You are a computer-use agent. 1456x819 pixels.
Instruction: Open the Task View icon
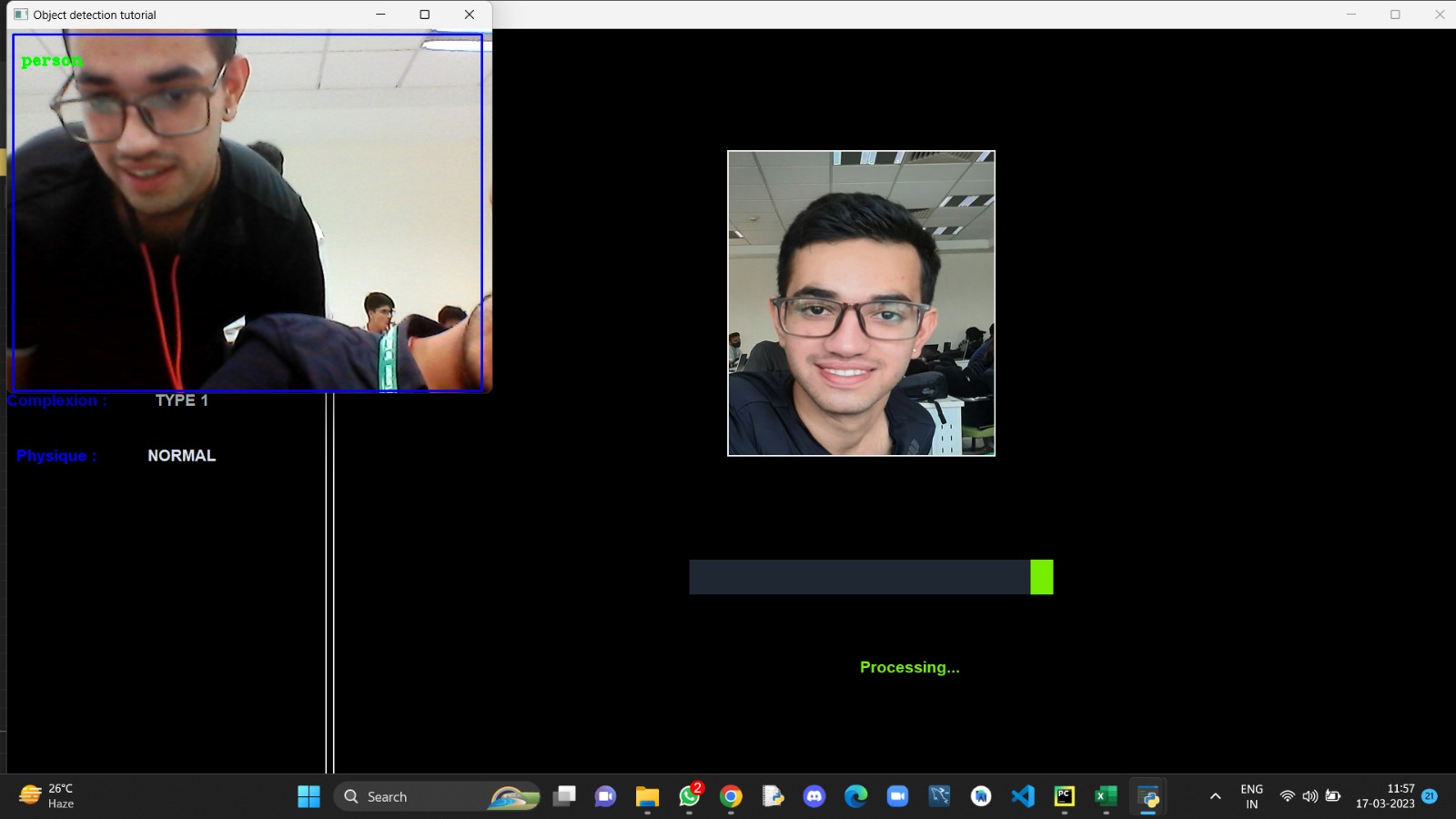point(564,796)
